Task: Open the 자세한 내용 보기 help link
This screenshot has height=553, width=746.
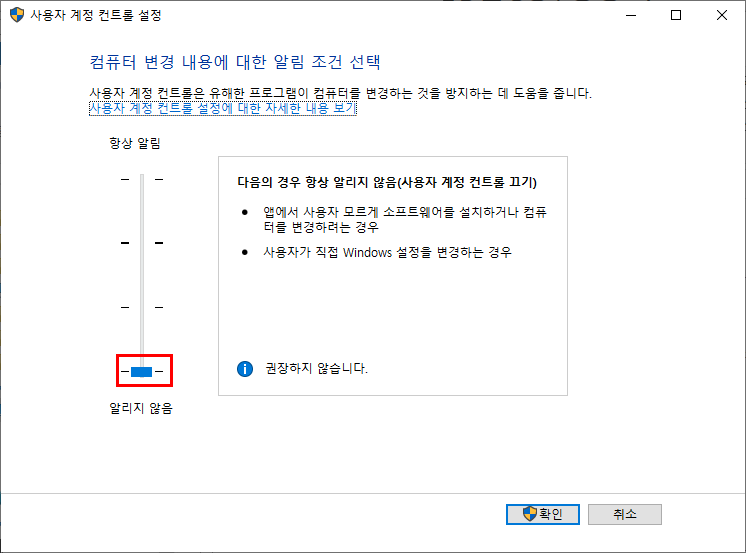Action: click(x=223, y=108)
